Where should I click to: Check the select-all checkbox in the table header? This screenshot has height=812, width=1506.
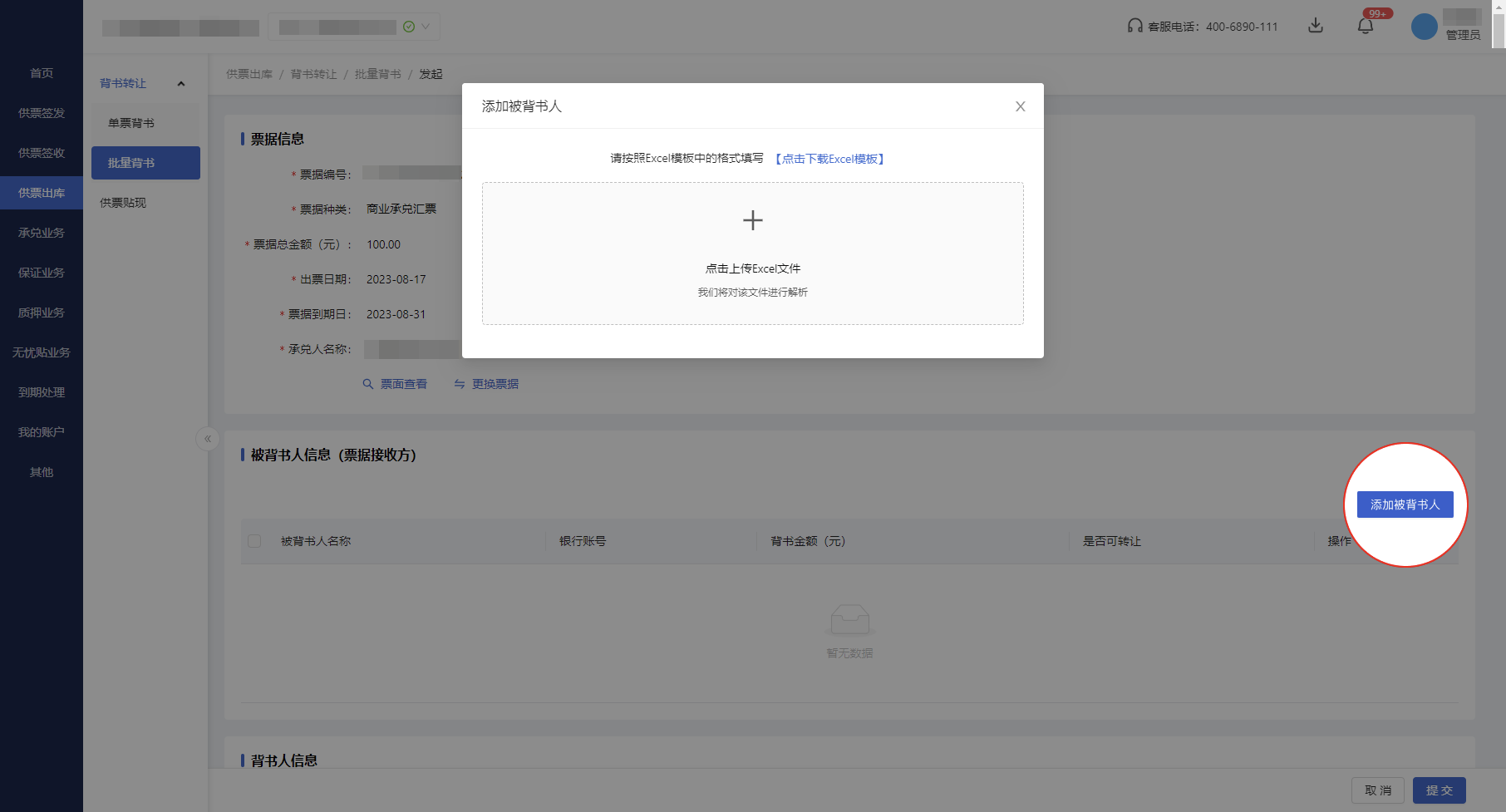pos(255,541)
